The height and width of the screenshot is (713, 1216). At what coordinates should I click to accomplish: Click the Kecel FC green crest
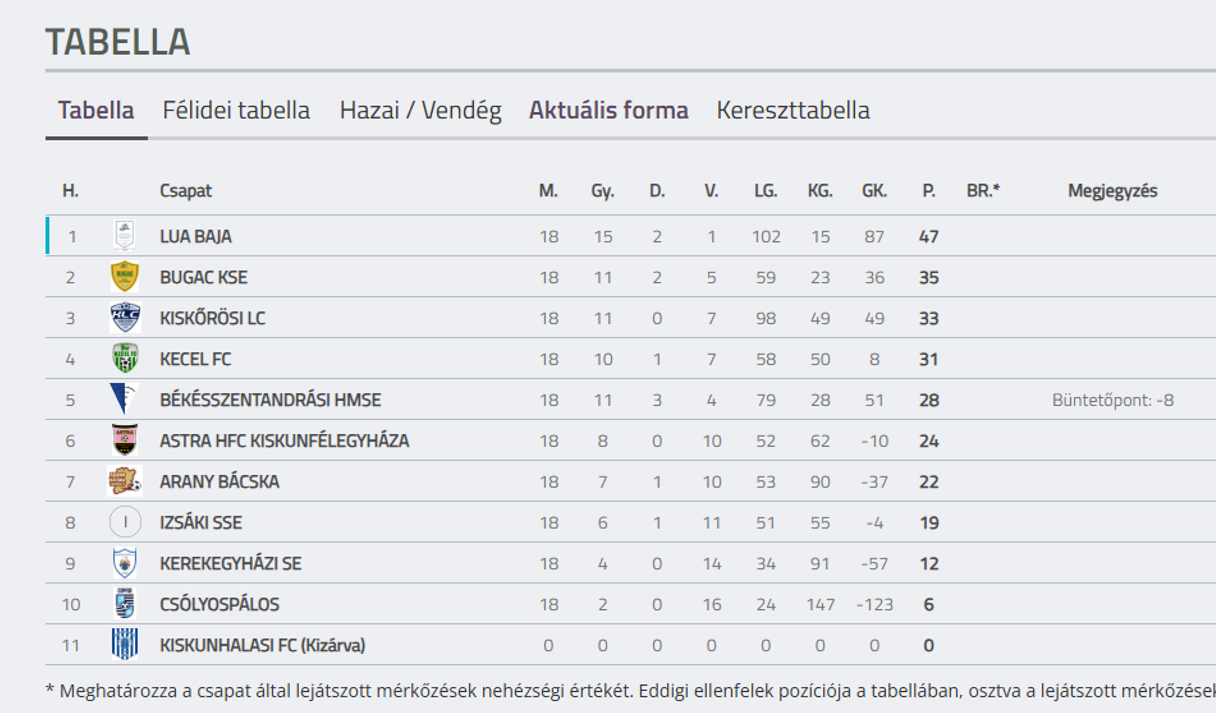[x=125, y=359]
